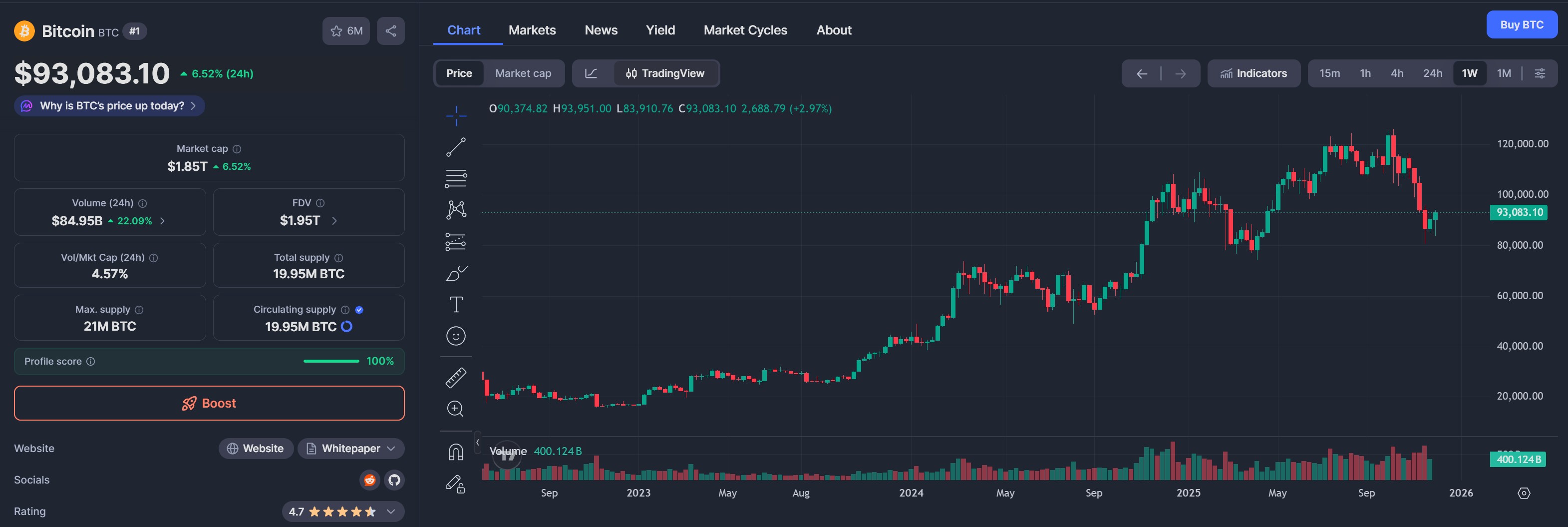Image resolution: width=1568 pixels, height=527 pixels.
Task: Expand the 4.7 rating details
Action: pos(391,512)
